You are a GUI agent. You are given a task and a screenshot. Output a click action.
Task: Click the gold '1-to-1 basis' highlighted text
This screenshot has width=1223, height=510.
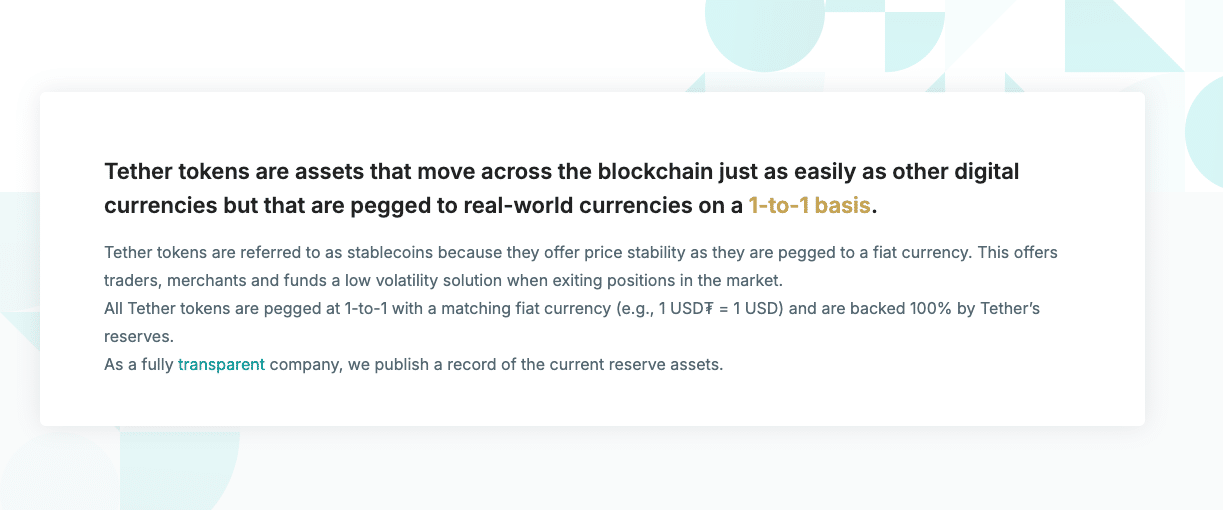[x=809, y=206]
